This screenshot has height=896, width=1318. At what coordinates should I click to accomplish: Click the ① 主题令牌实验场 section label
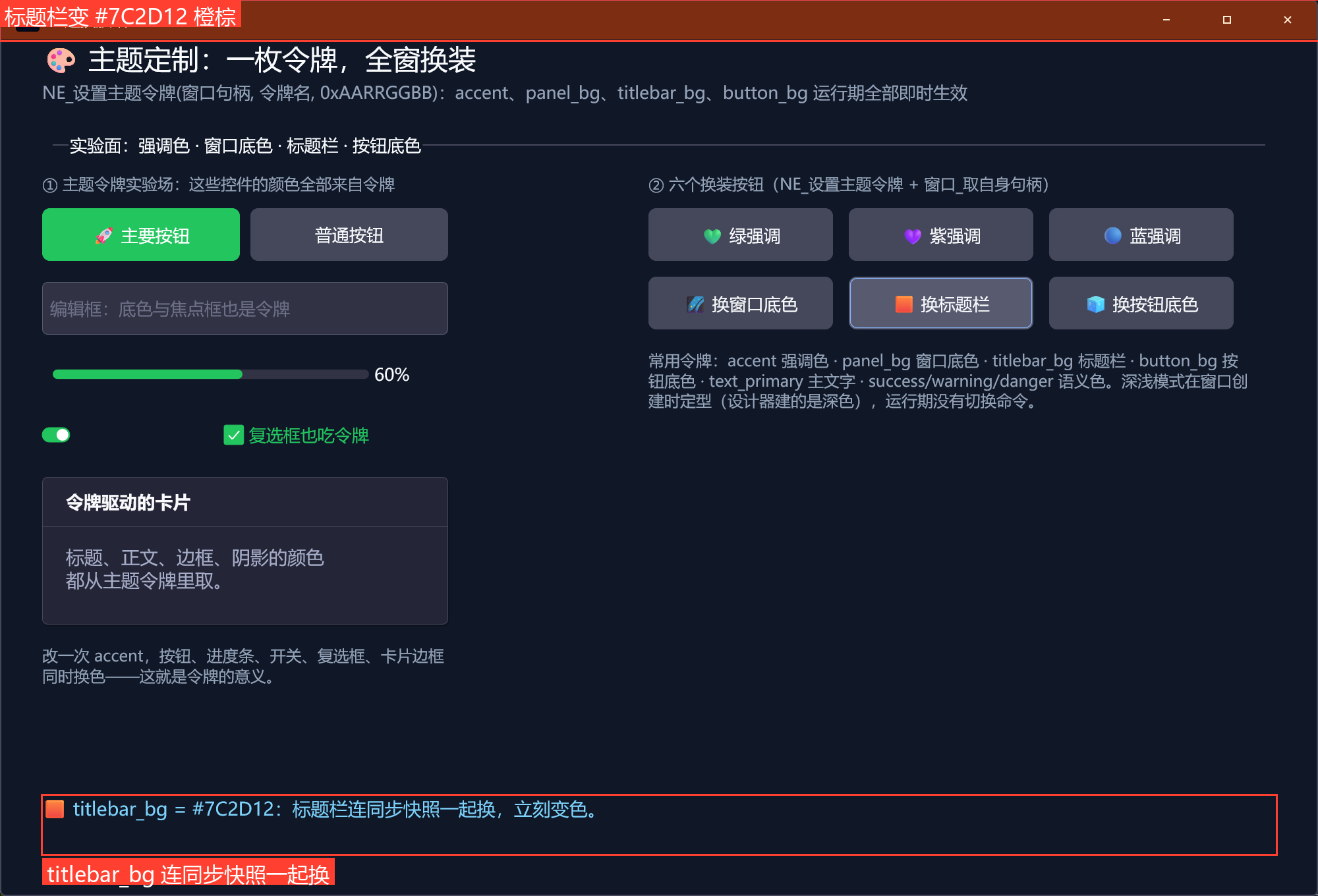(x=219, y=184)
